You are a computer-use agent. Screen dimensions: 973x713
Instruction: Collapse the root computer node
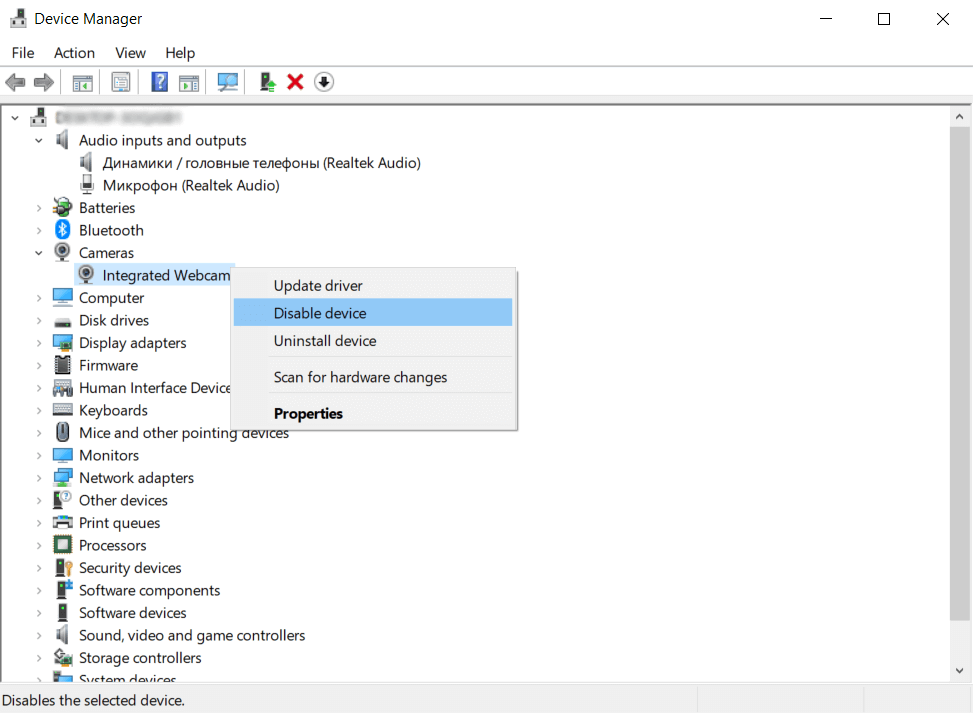15,117
